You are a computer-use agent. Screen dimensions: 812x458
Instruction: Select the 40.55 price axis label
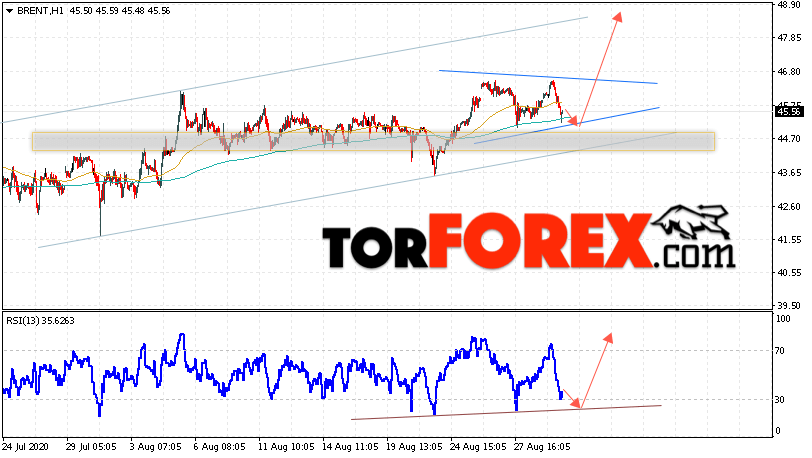pos(789,272)
